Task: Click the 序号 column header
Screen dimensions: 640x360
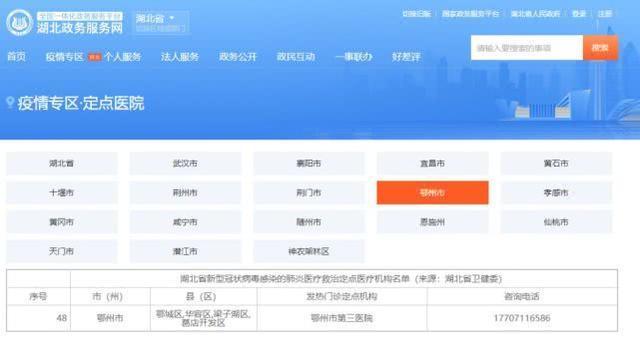Action: click(x=38, y=296)
